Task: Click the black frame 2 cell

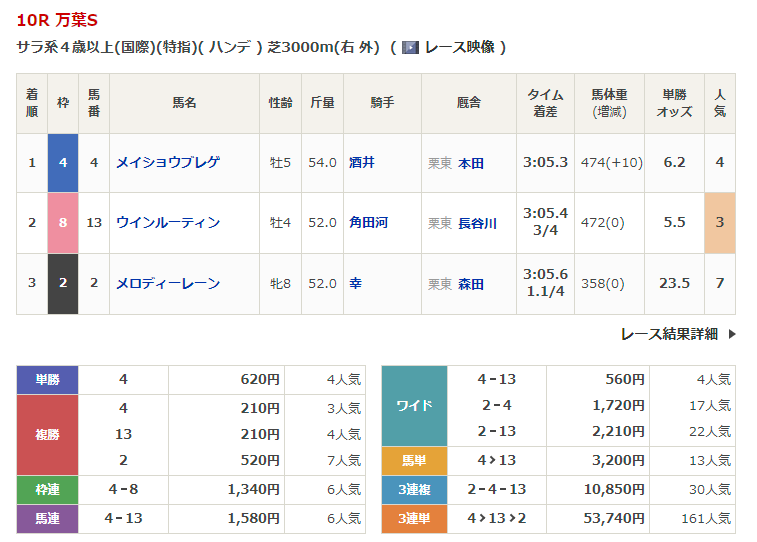Action: click(63, 284)
